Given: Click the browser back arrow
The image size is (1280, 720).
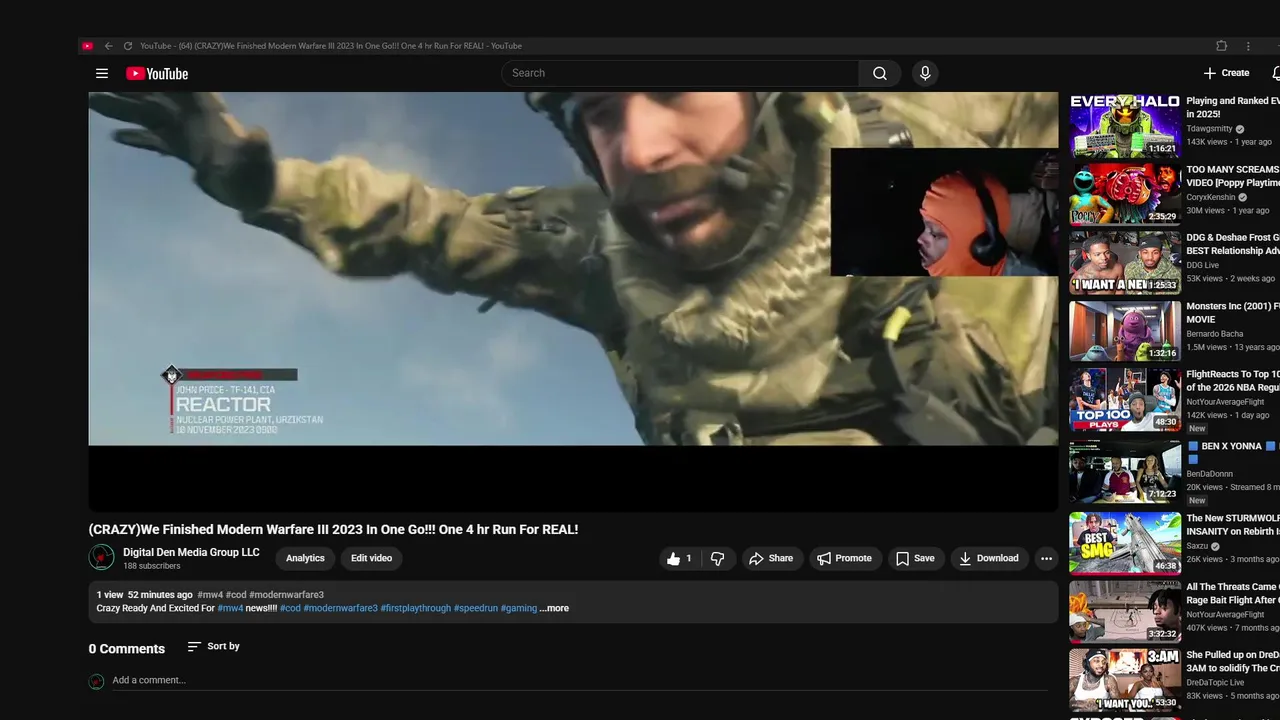Looking at the screenshot, I should click(108, 46).
